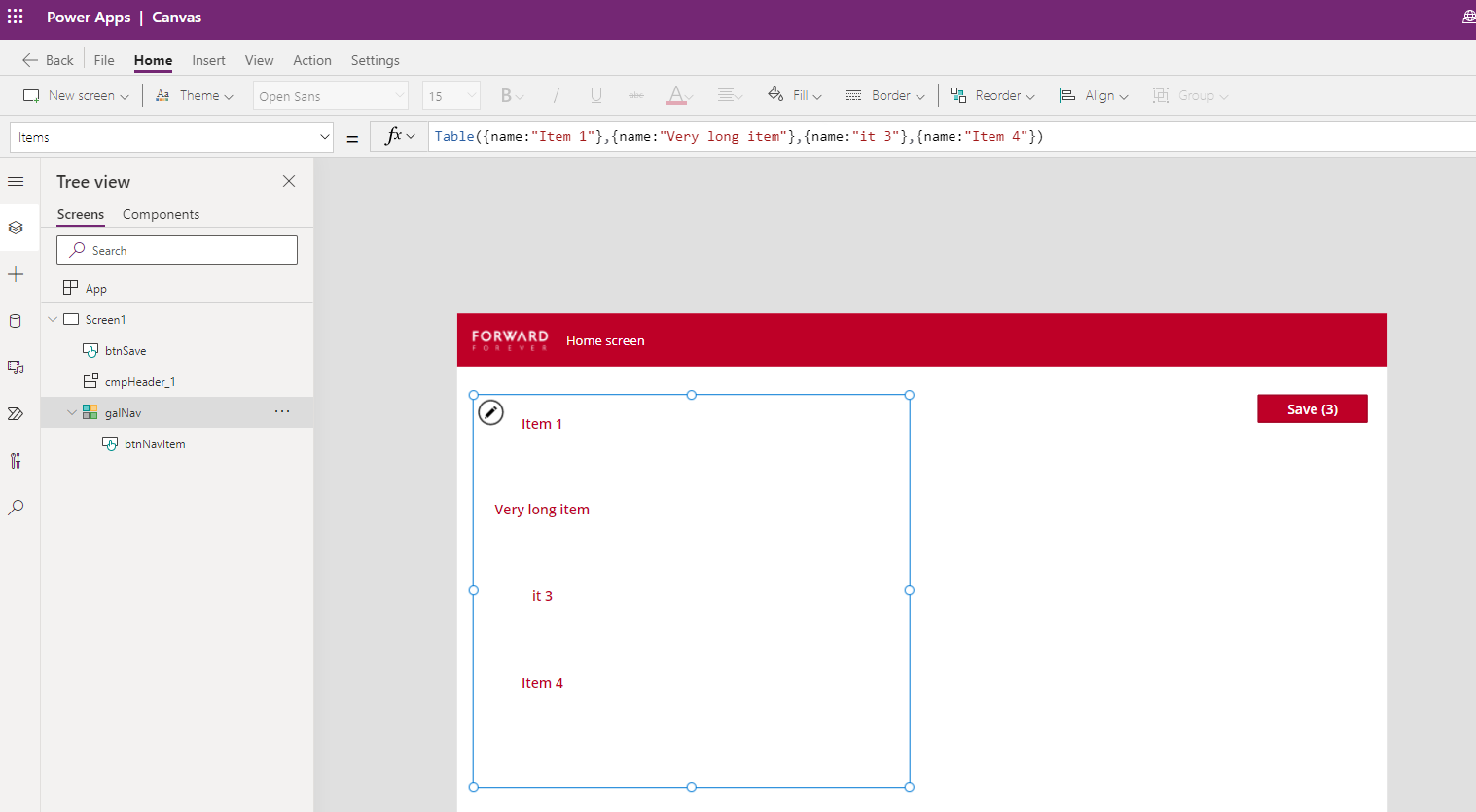Open the Insert menu tab
1476x812 pixels.
(x=208, y=60)
